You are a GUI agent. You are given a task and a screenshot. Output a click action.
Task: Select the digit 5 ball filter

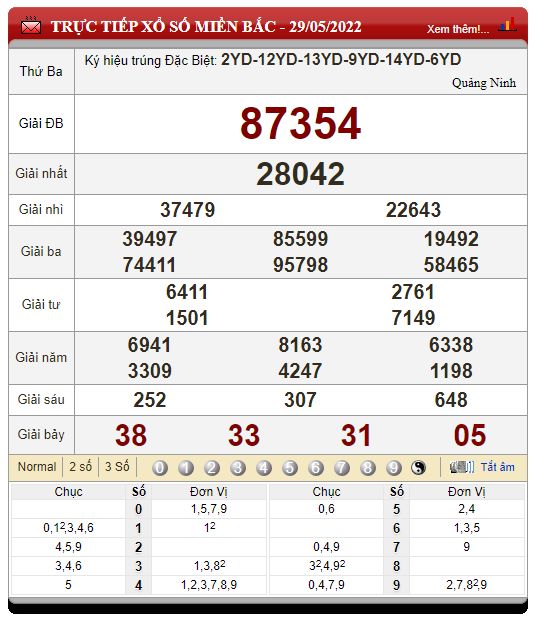(x=290, y=468)
